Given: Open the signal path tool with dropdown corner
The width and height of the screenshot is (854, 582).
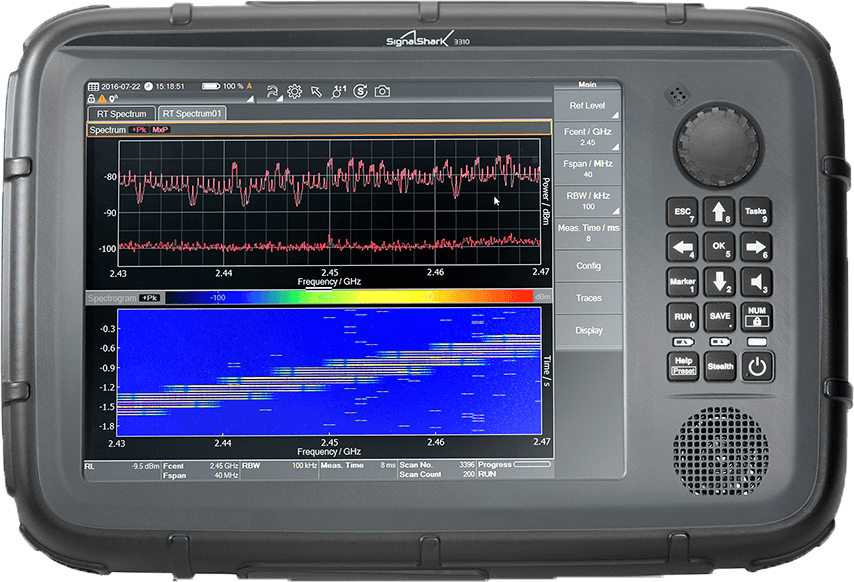Looking at the screenshot, I should [273, 91].
